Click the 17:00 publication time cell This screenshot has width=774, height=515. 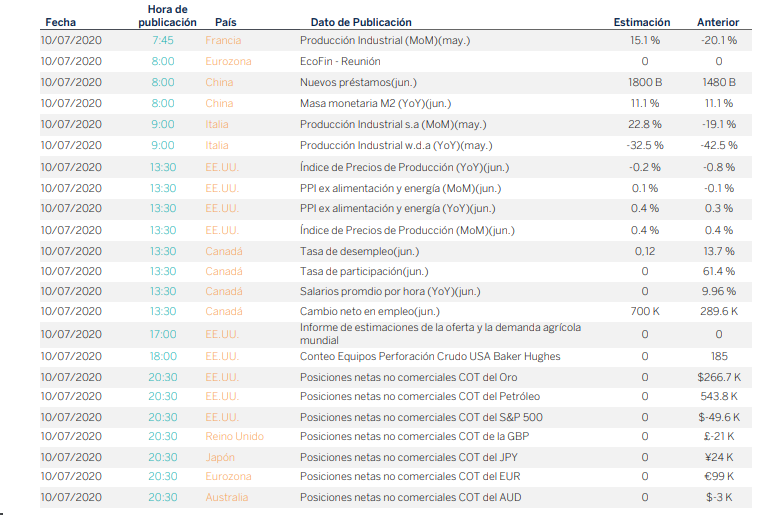point(162,334)
